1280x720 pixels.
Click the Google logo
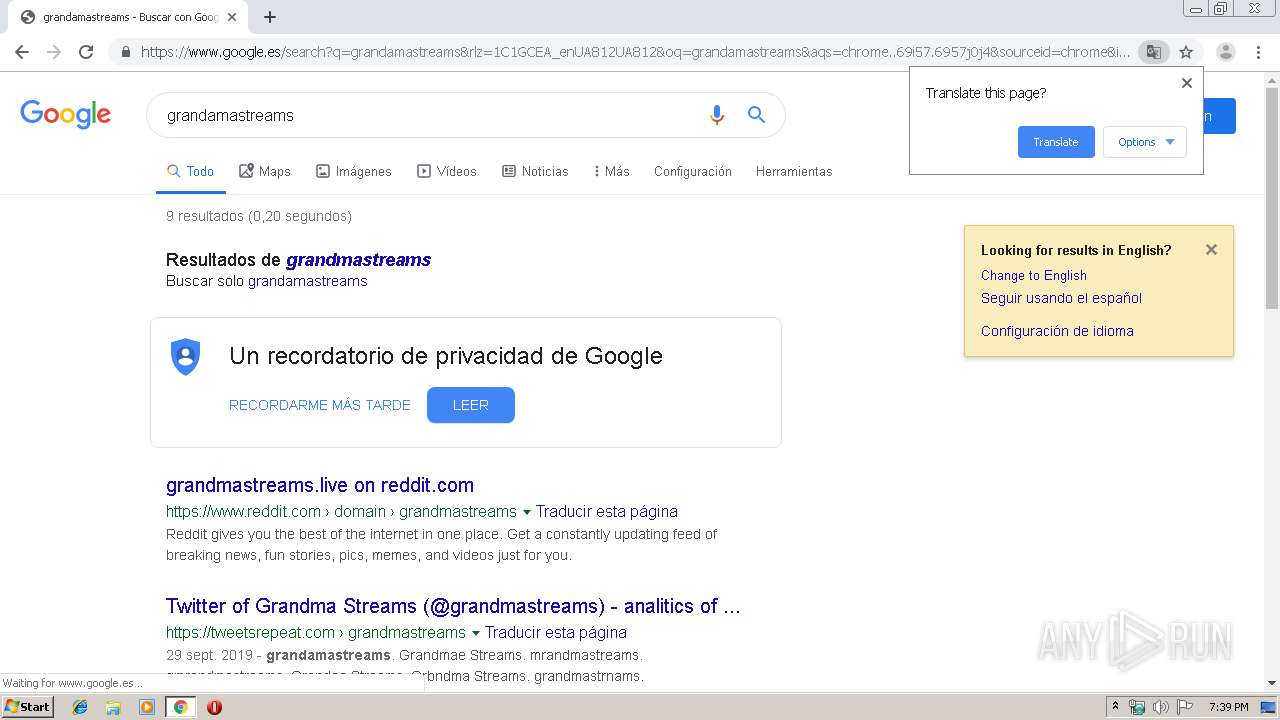[65, 114]
